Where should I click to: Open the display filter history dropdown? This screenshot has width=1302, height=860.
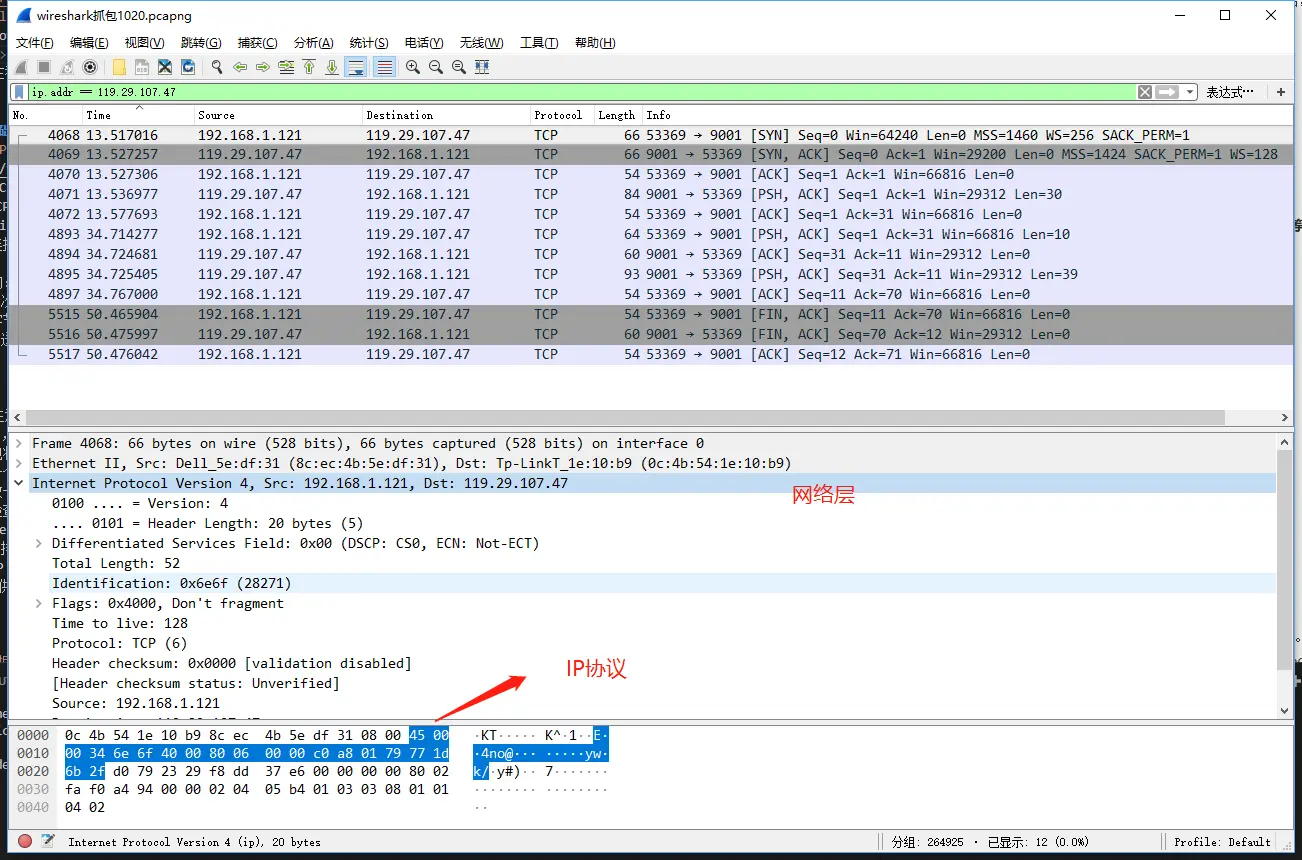pyautogui.click(x=1189, y=92)
